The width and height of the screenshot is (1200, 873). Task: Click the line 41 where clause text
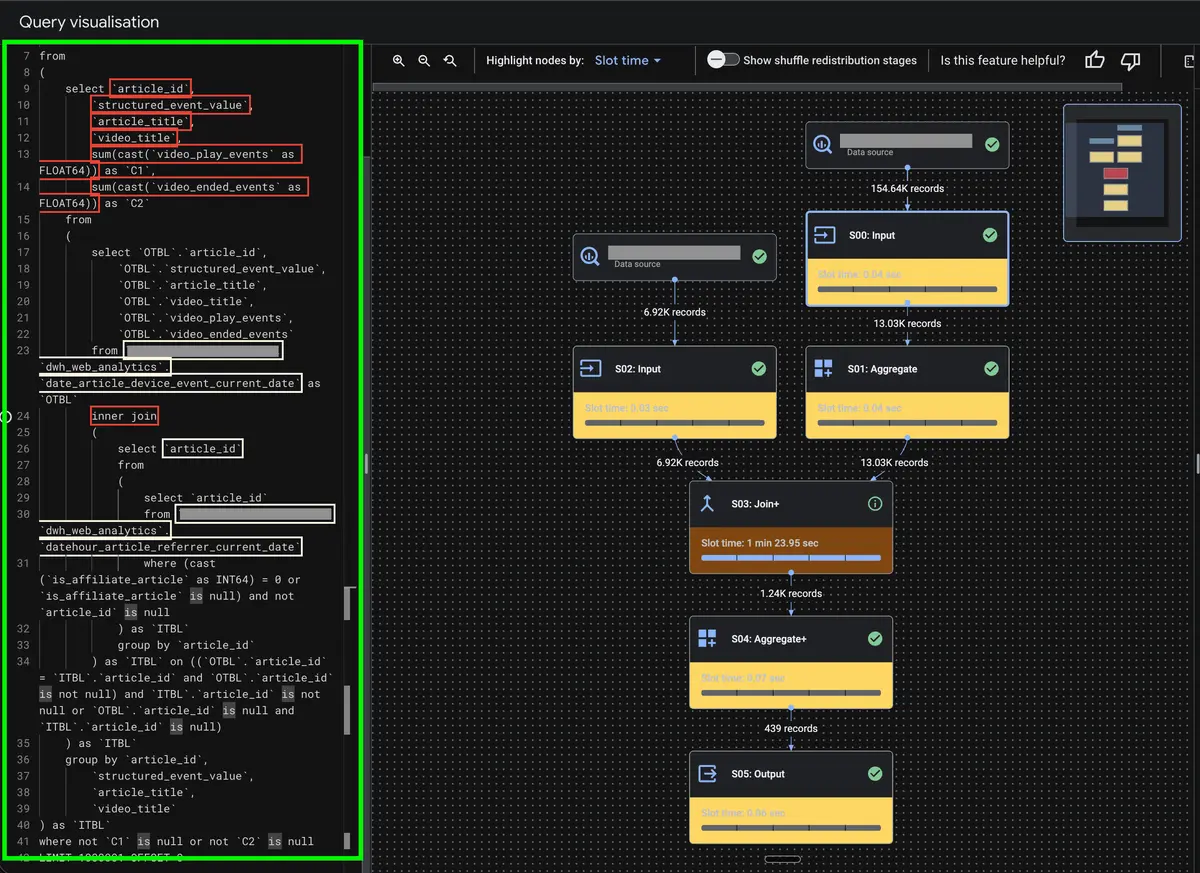click(176, 841)
